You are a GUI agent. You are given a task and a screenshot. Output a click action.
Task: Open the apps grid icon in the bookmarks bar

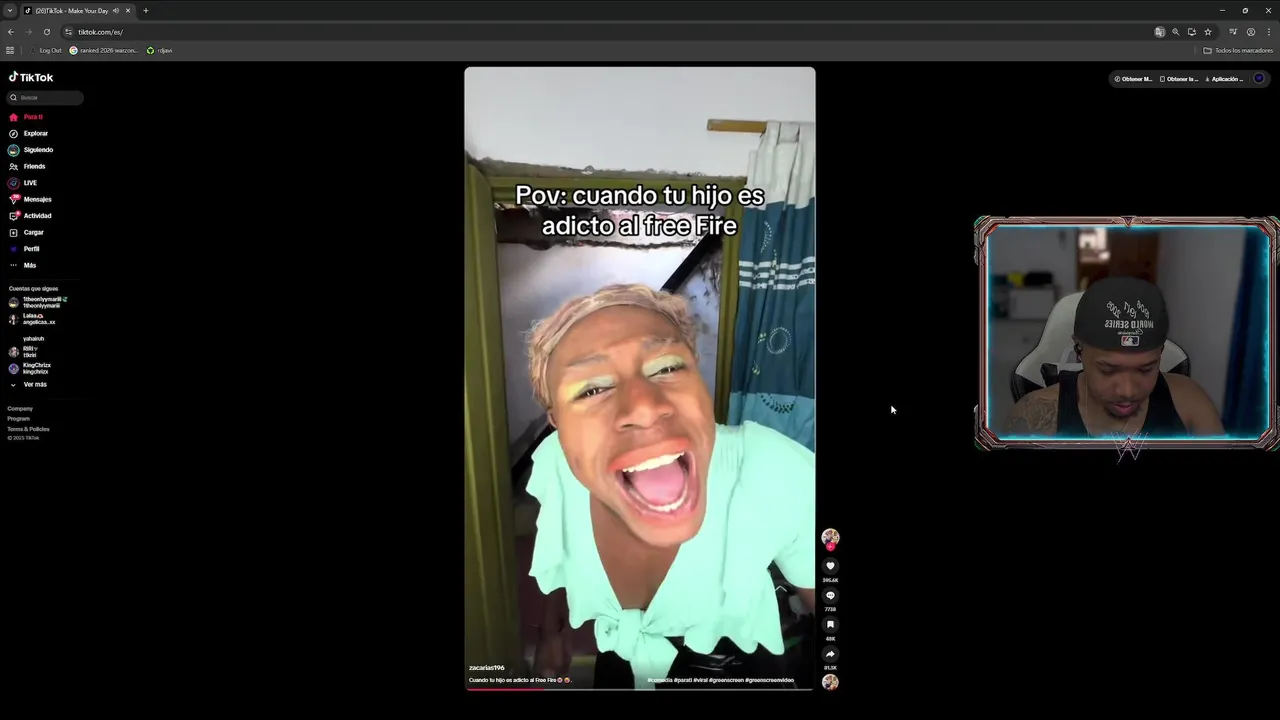click(10, 50)
